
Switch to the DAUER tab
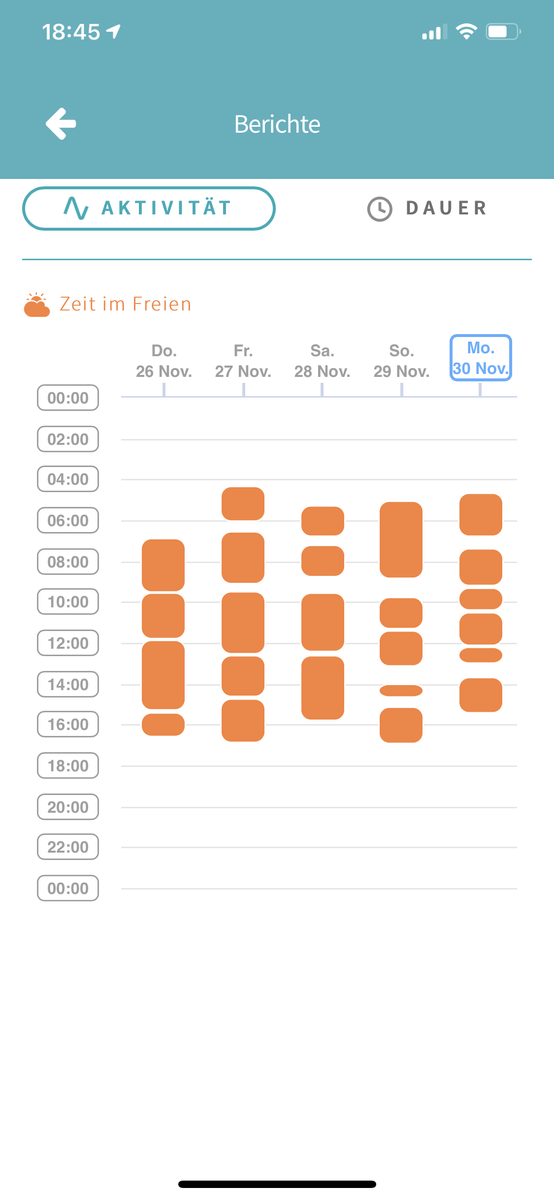[427, 208]
